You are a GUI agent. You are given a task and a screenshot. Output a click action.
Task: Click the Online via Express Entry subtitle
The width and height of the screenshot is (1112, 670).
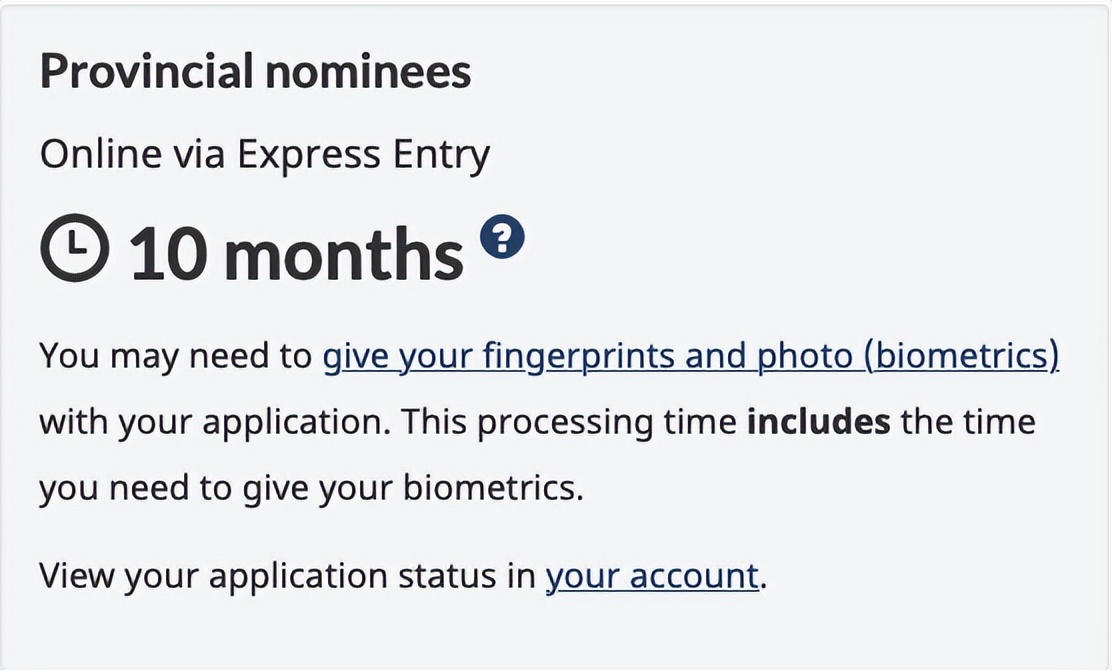[x=265, y=155]
